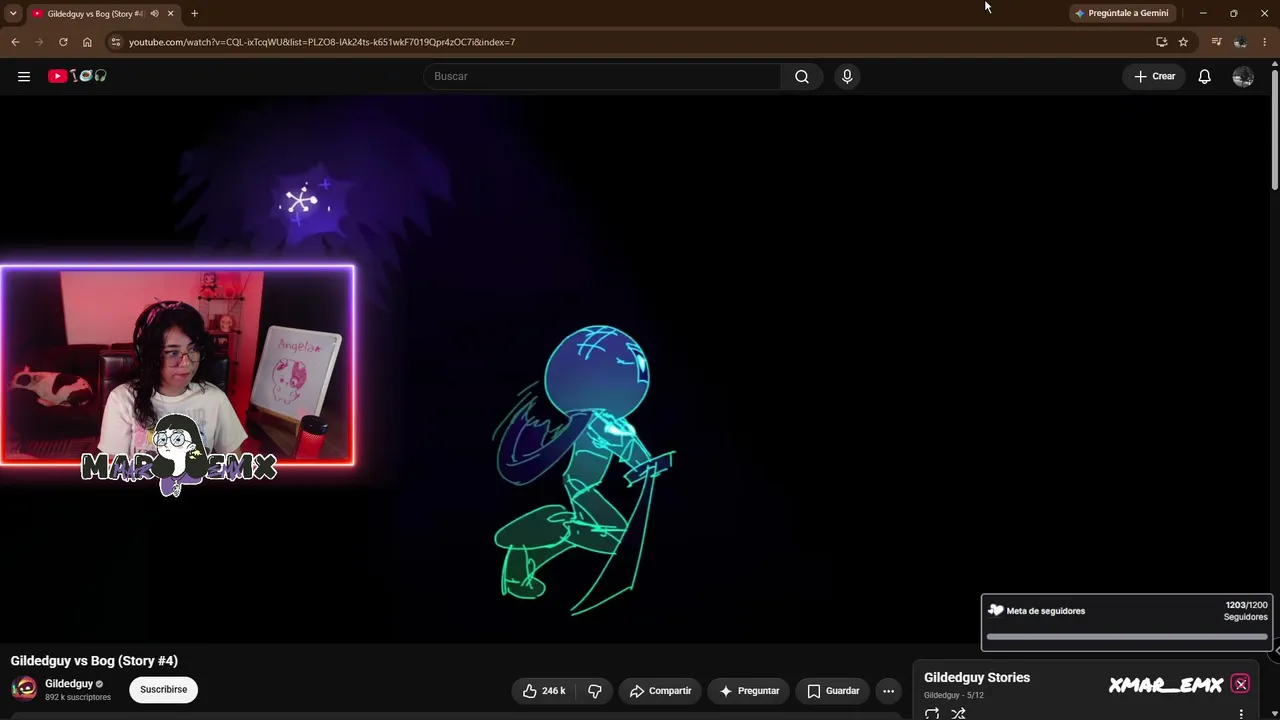Go back with the browser back arrow
1280x720 pixels.
(x=15, y=42)
